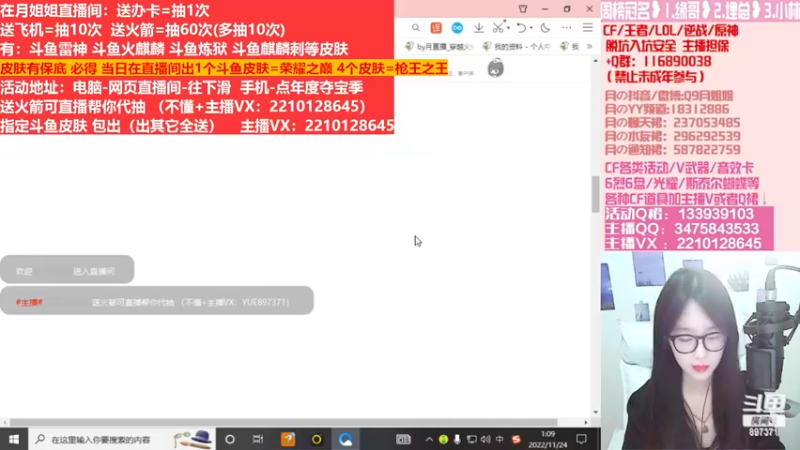Viewport: 800px width, 450px height.
Task: Open the browser downloads icon
Action: tap(479, 28)
